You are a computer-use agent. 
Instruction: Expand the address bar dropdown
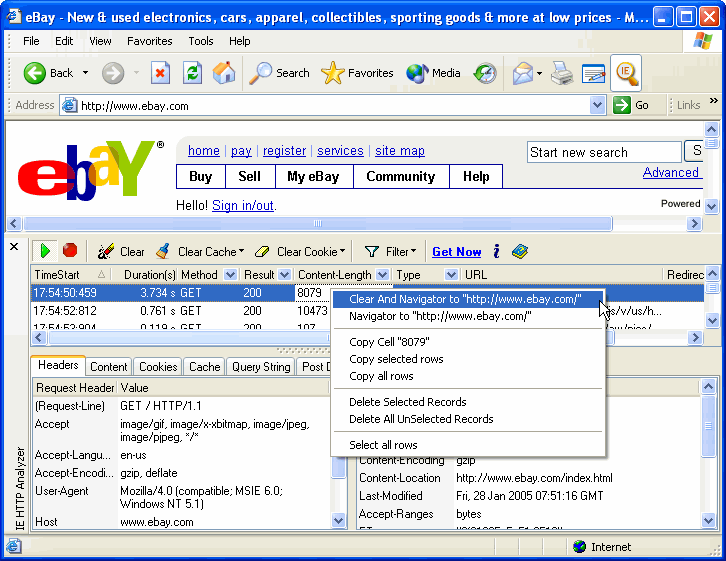click(x=598, y=105)
